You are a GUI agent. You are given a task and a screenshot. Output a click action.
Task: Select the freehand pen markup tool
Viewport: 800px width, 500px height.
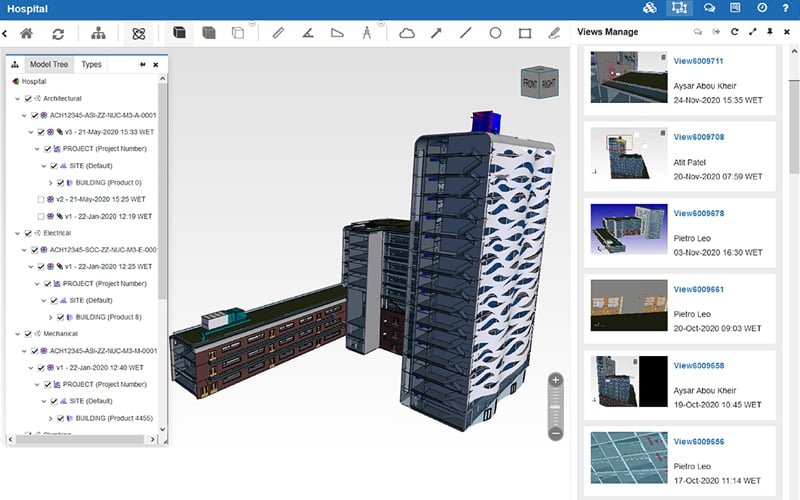click(x=554, y=33)
